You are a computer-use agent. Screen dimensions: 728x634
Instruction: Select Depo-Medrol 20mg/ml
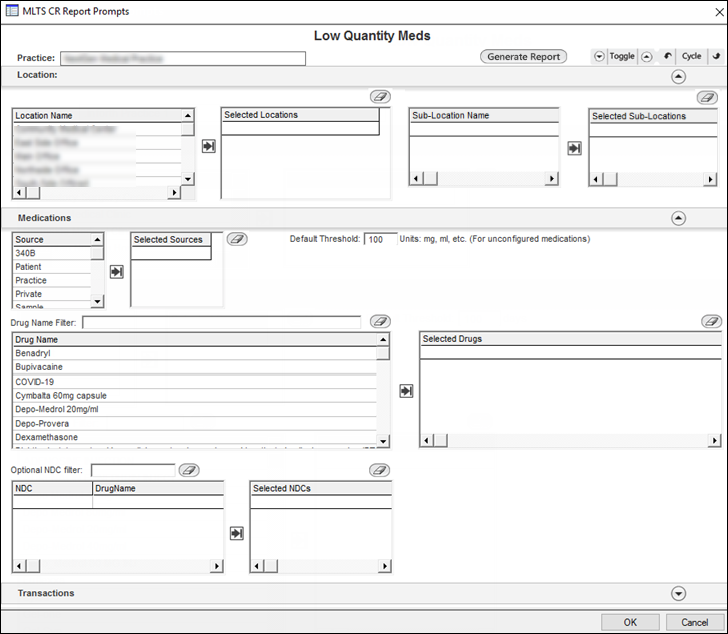pos(195,409)
